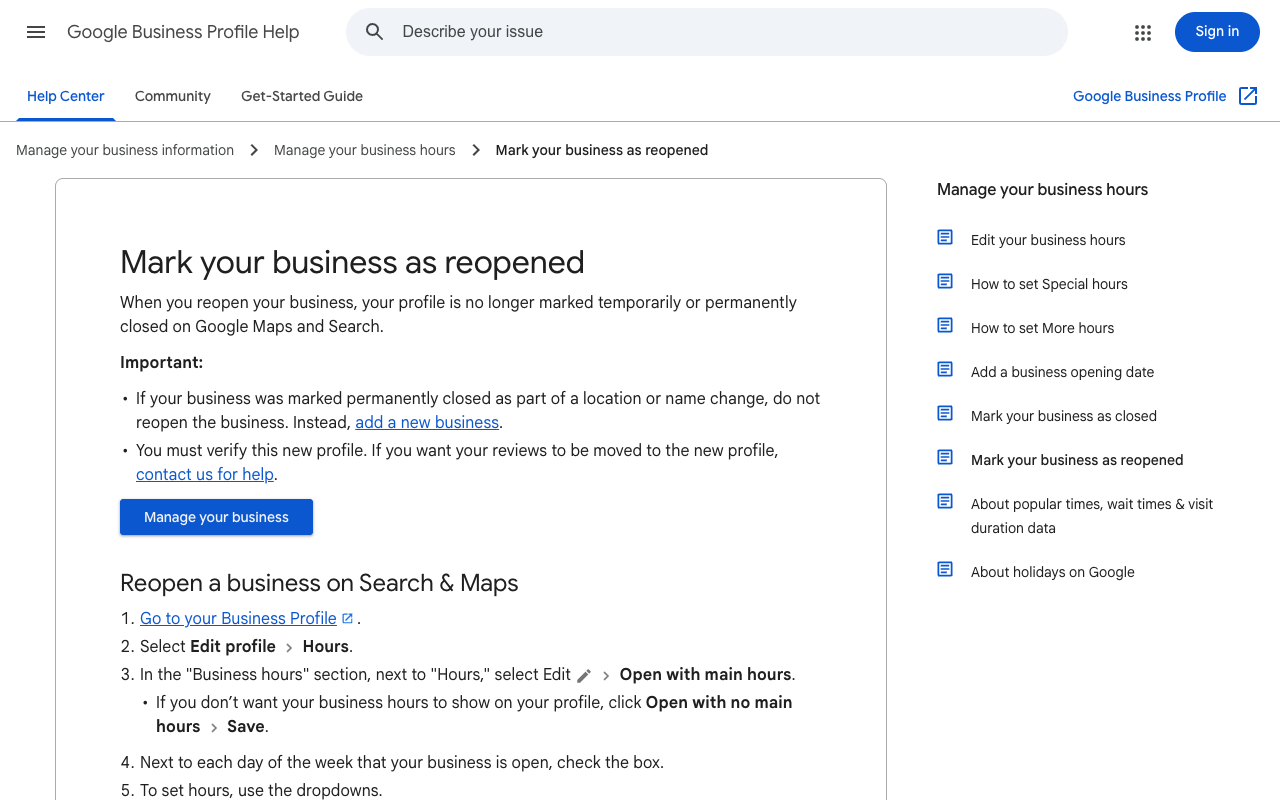
Task: Click the article icon beside Edit your business hours
Action: [945, 237]
